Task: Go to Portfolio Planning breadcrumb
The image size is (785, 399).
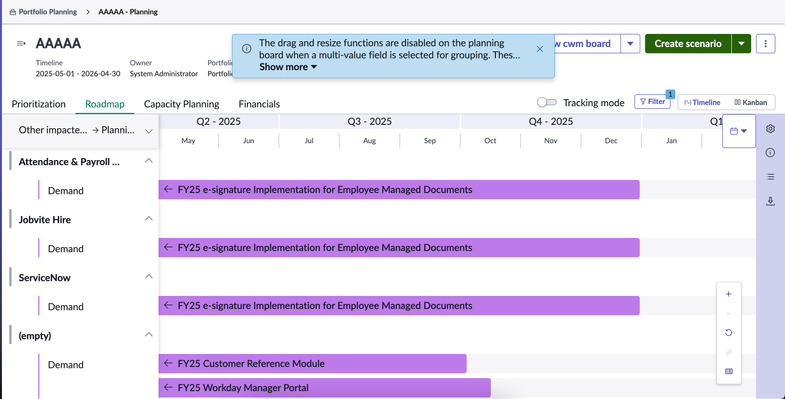Action: pyautogui.click(x=48, y=12)
